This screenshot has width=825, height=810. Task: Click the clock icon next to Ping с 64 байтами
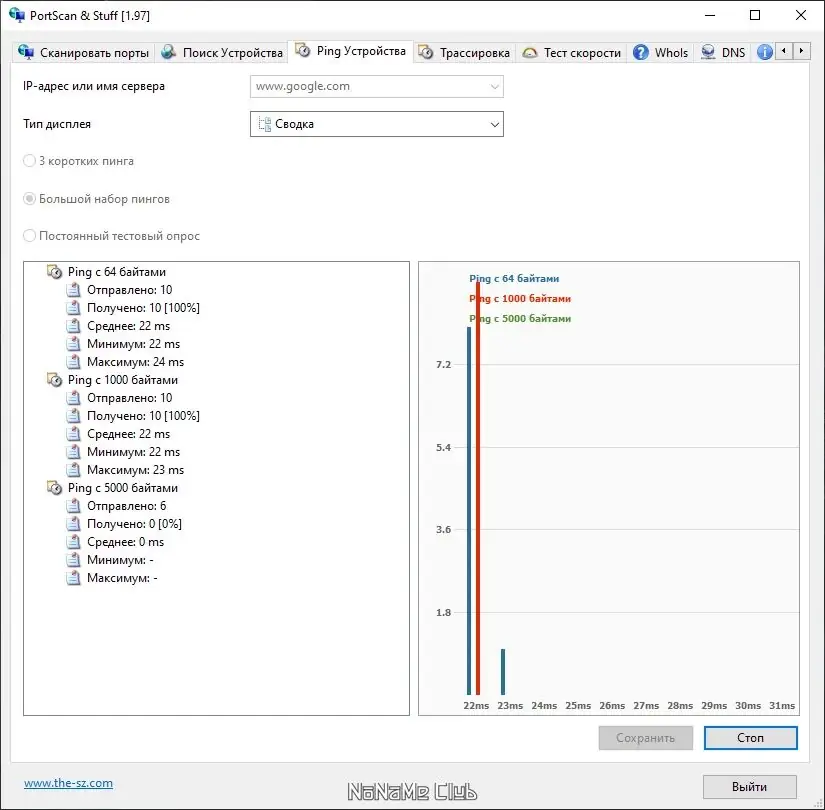point(54,272)
